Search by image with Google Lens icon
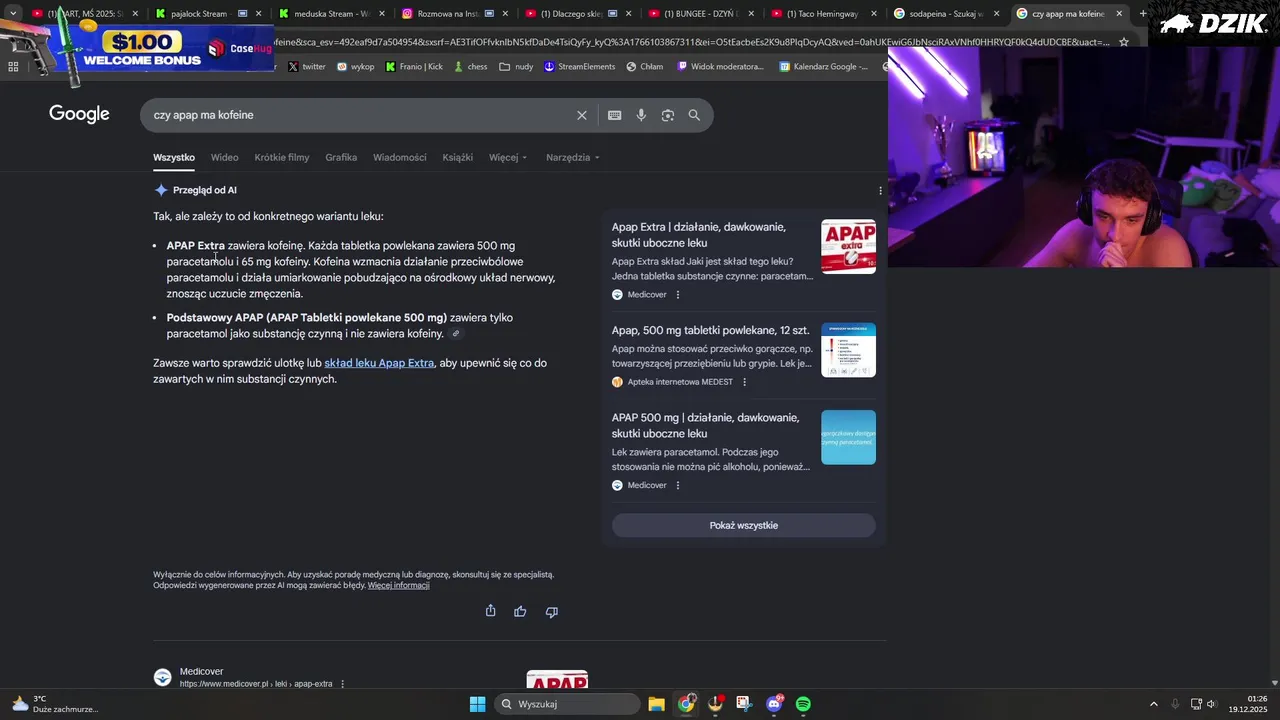The image size is (1280, 720). pyautogui.click(x=668, y=115)
